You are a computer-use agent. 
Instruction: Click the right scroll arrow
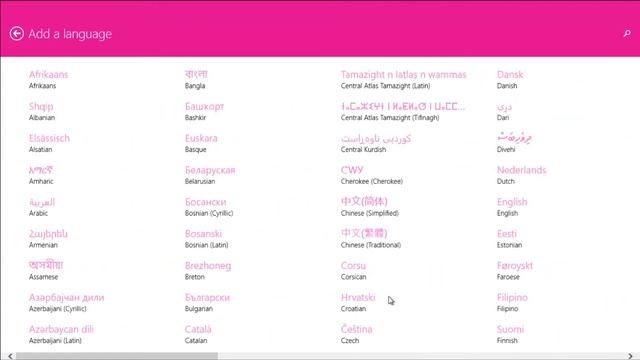[630, 356]
